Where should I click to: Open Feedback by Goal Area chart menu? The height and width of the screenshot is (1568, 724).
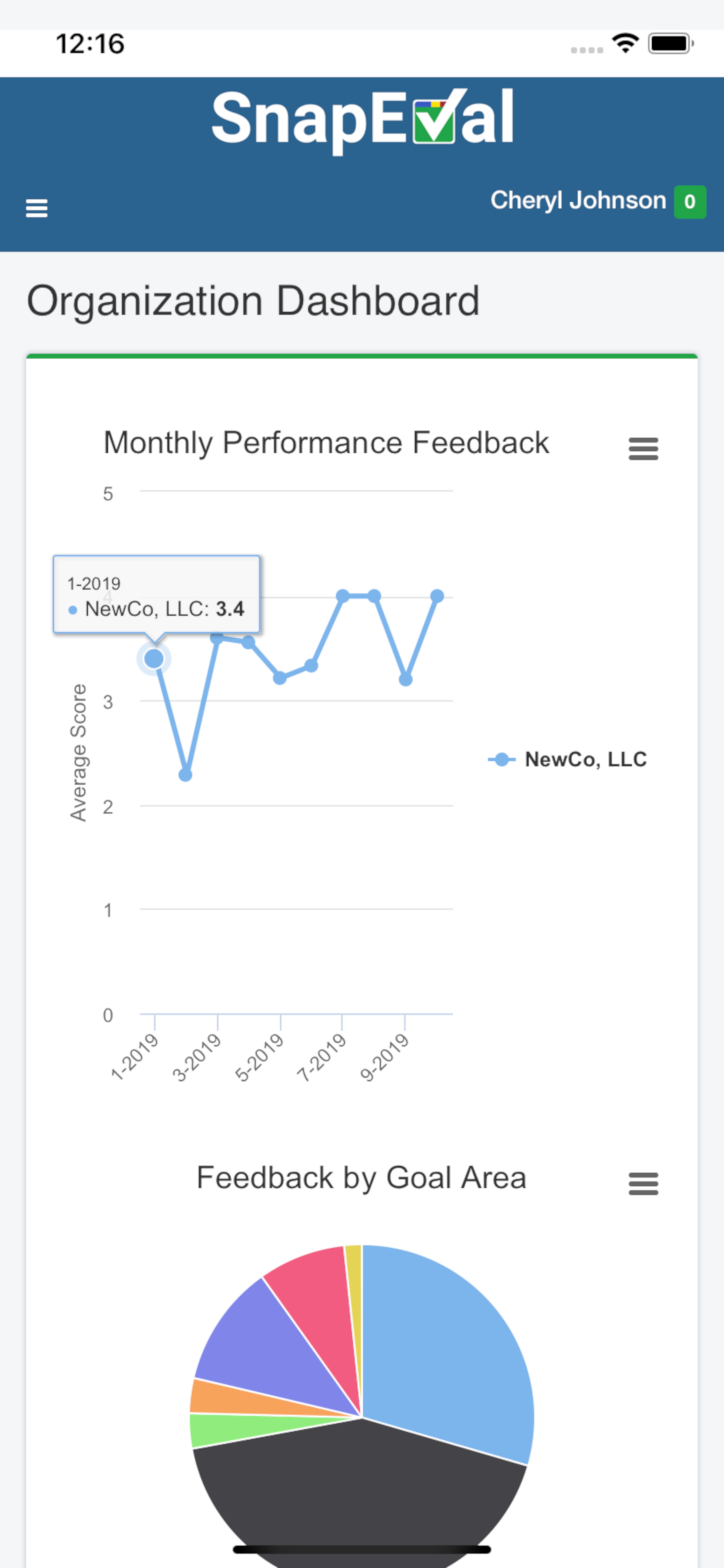[643, 1184]
